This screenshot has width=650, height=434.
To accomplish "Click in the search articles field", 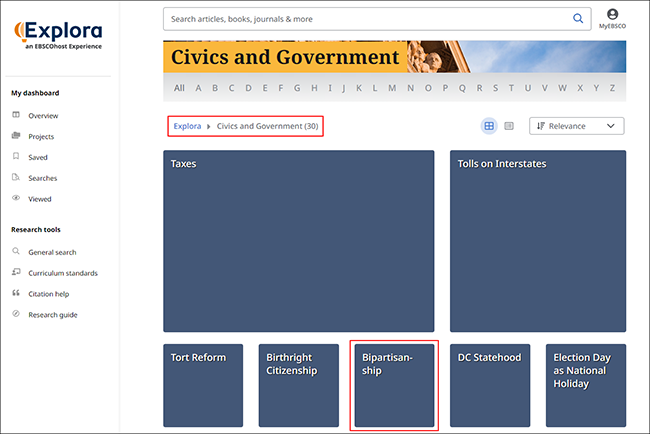I will tap(377, 19).
